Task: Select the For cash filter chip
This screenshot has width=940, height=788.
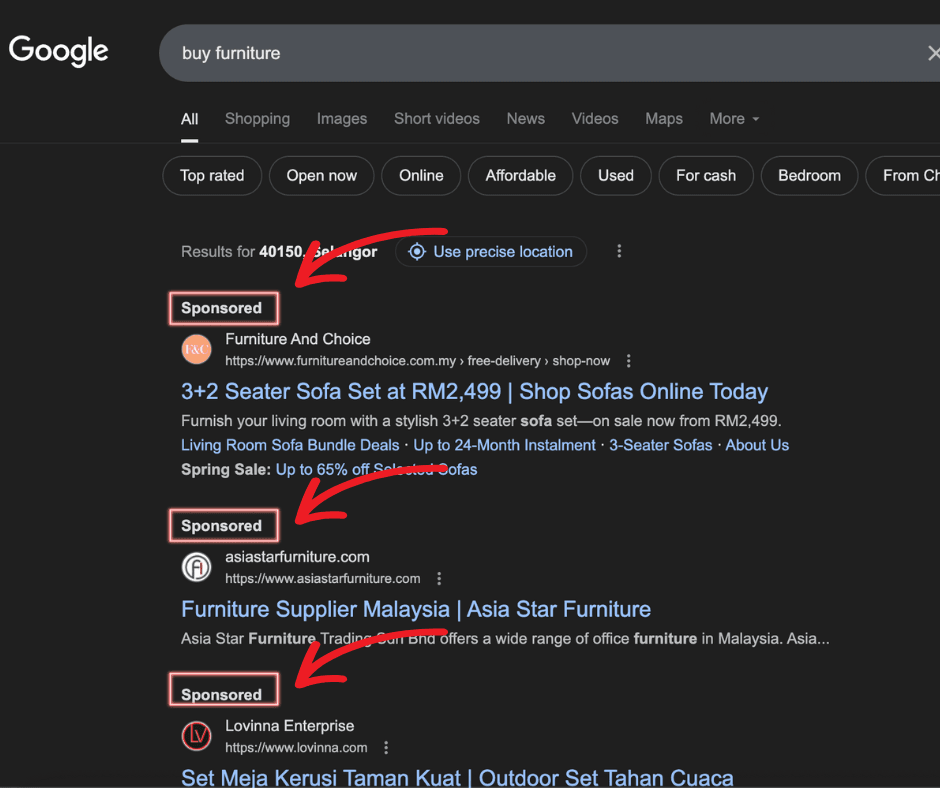Action: tap(706, 176)
